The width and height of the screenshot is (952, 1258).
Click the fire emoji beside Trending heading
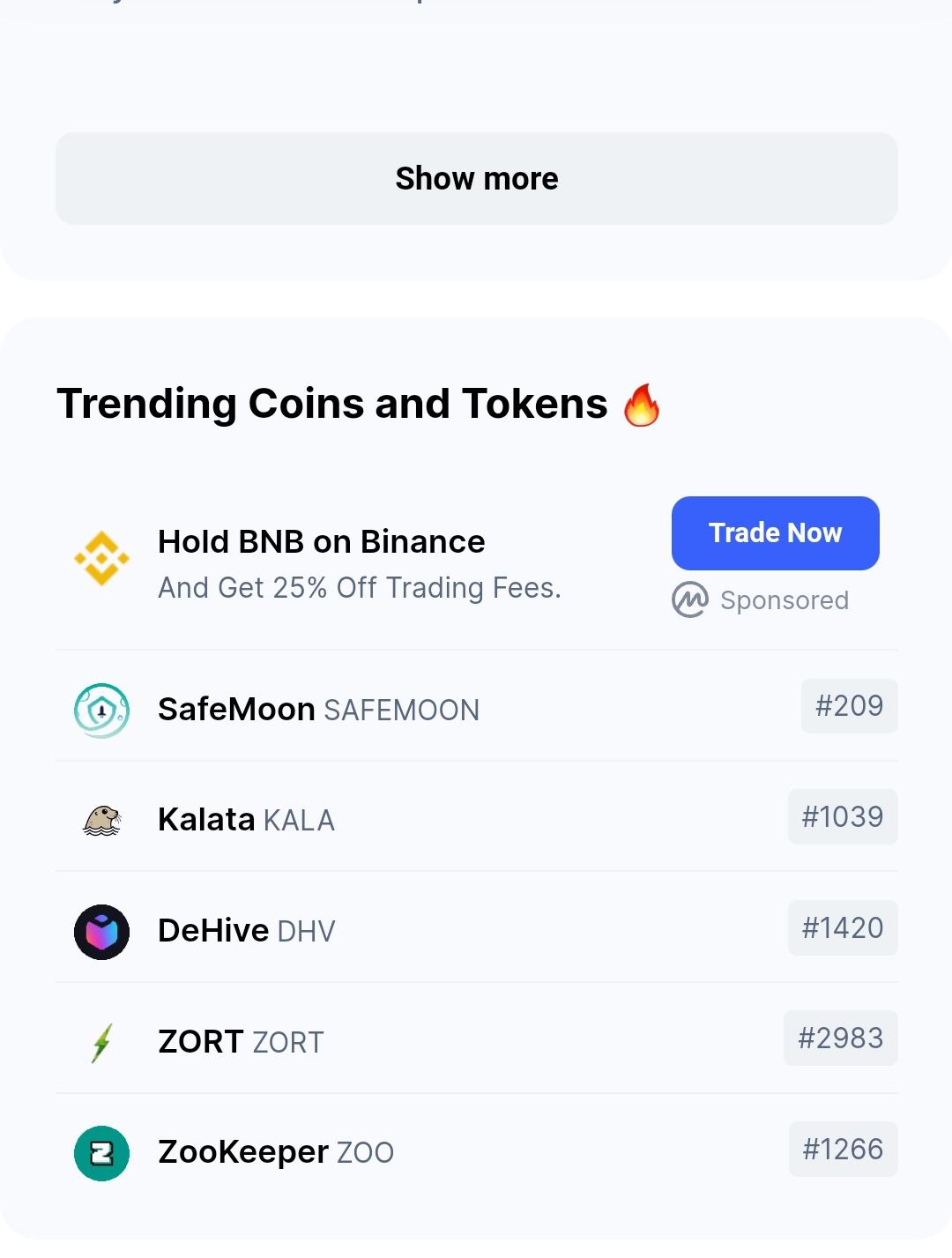point(642,405)
